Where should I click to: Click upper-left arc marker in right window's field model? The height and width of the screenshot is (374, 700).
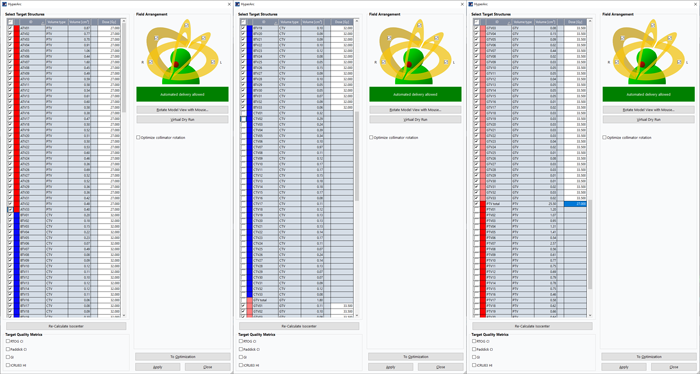click(x=623, y=38)
